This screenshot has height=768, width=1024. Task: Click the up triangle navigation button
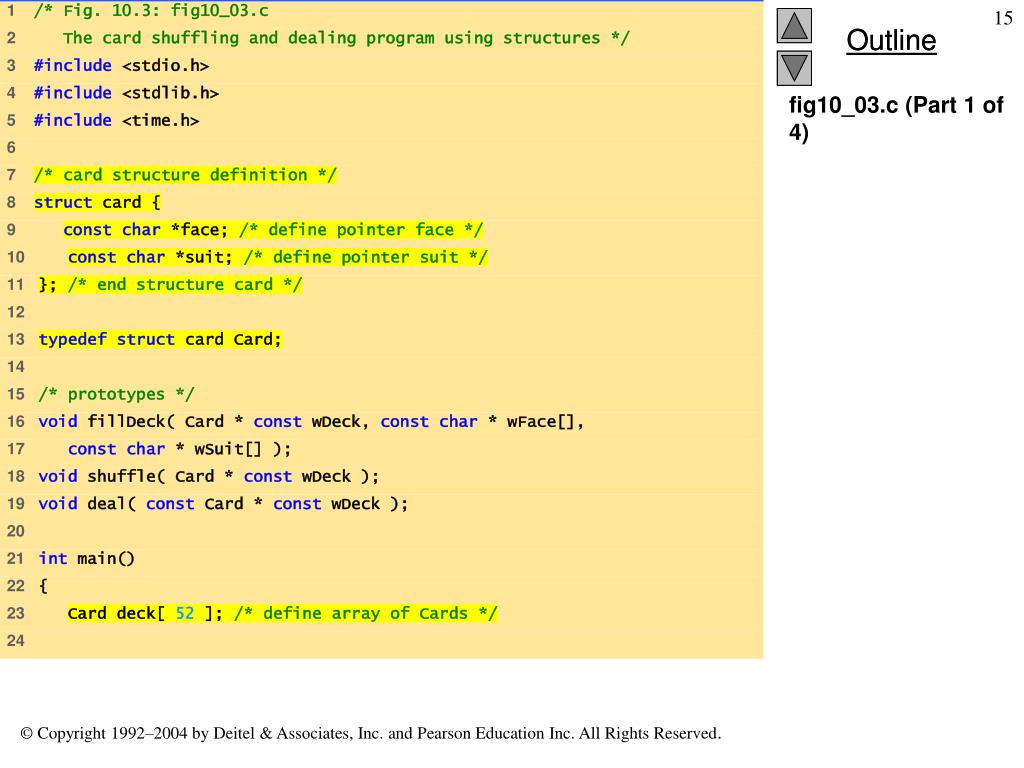pyautogui.click(x=794, y=25)
